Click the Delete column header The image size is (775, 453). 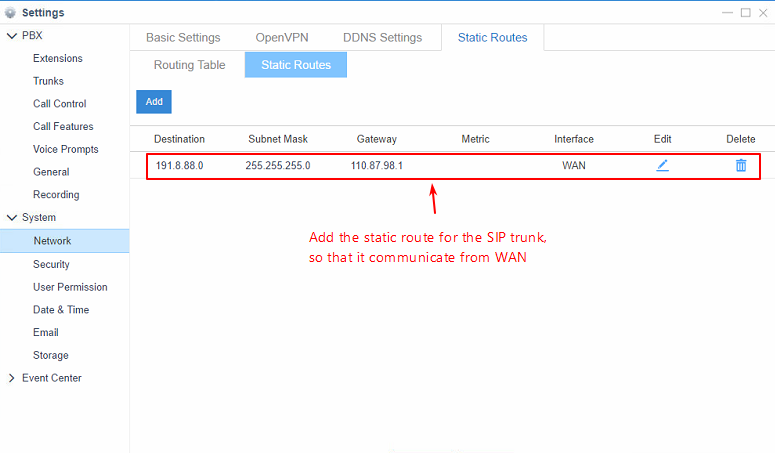[x=741, y=139]
